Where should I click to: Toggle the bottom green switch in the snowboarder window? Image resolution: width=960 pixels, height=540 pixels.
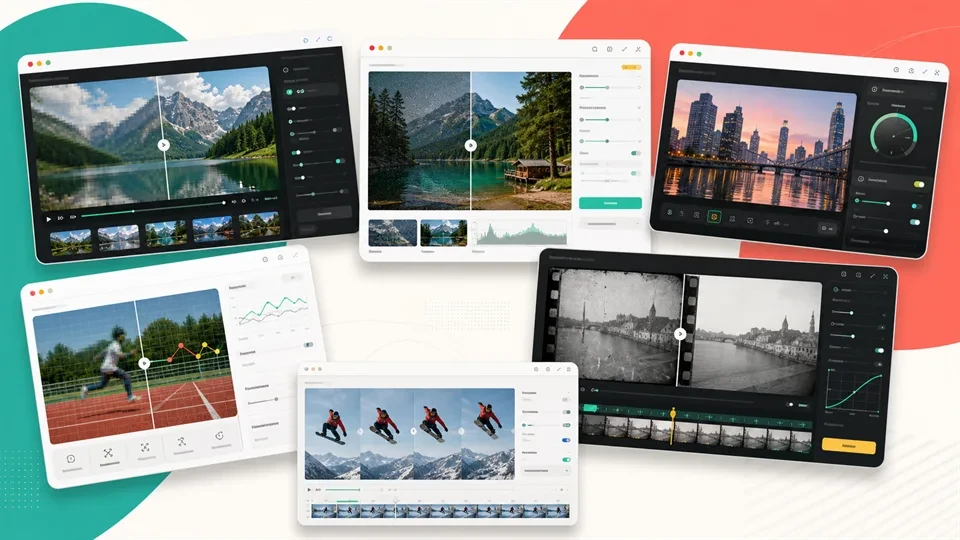click(x=566, y=459)
